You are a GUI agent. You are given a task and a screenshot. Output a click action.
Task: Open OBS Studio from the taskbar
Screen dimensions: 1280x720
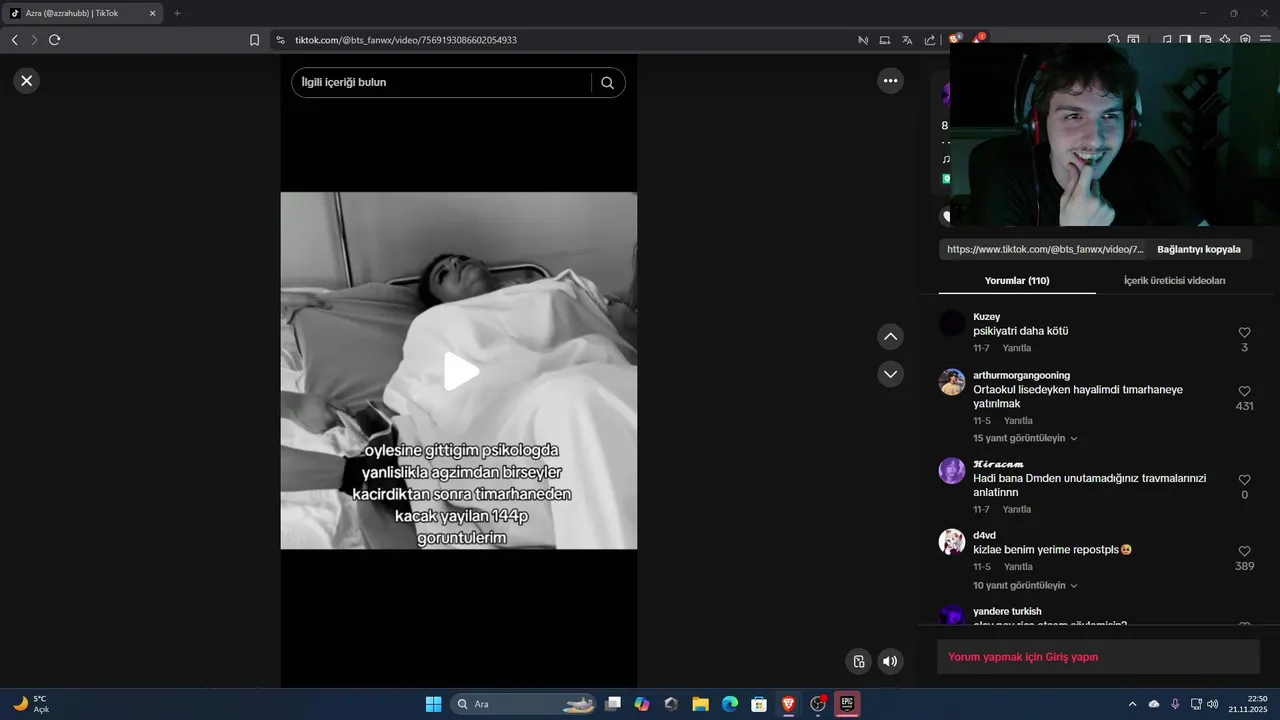[x=818, y=704]
